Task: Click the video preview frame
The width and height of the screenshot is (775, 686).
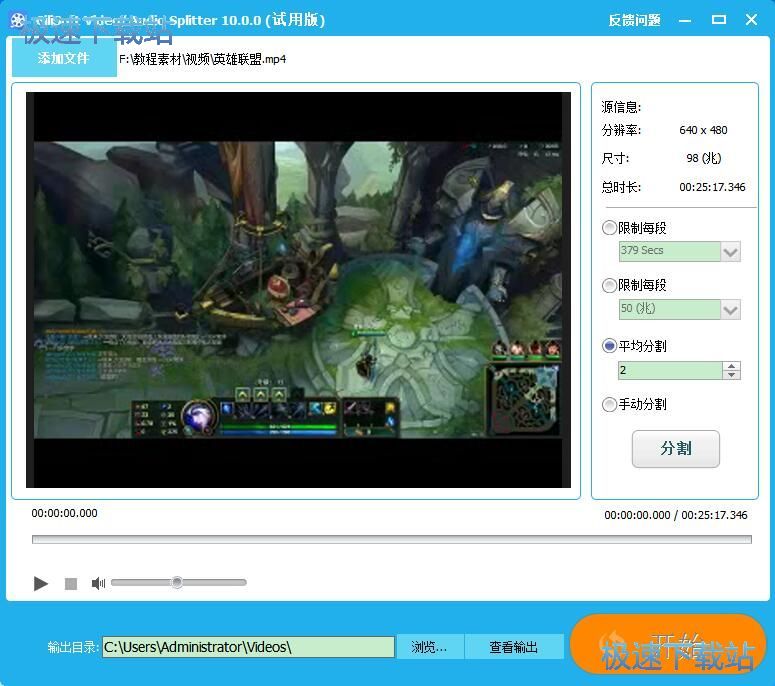Action: pyautogui.click(x=298, y=290)
